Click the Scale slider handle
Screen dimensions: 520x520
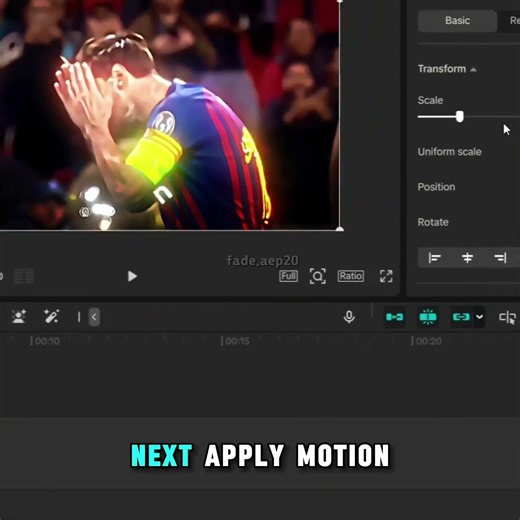click(460, 117)
